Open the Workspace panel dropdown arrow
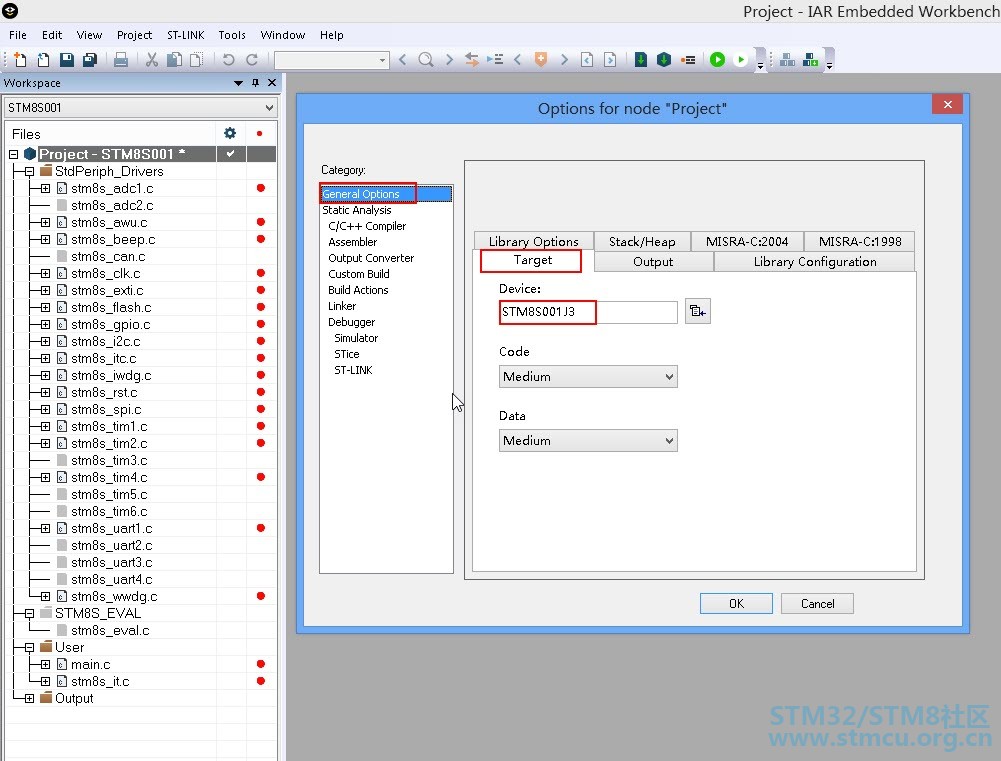1001x761 pixels. [x=238, y=83]
